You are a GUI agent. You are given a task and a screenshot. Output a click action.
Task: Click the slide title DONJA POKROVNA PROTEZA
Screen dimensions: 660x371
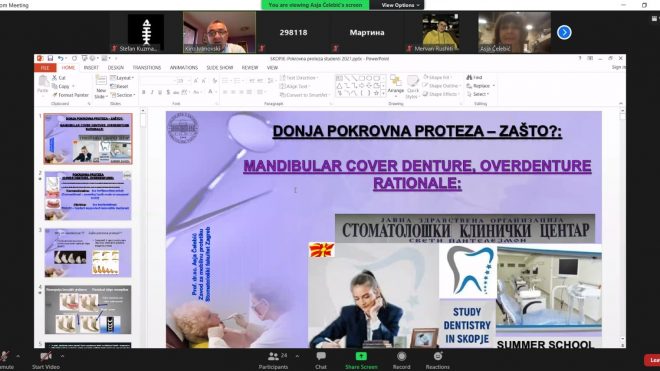point(417,131)
